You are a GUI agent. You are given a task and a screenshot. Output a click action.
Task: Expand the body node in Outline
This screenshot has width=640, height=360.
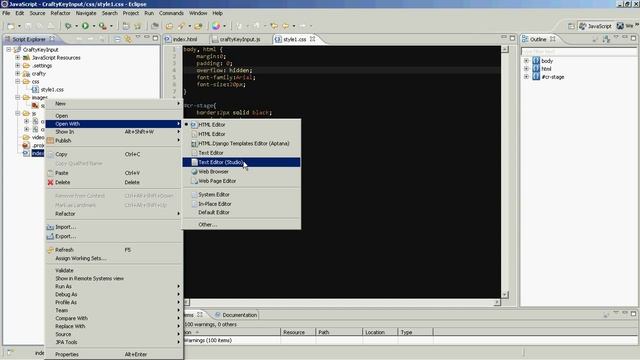point(527,60)
